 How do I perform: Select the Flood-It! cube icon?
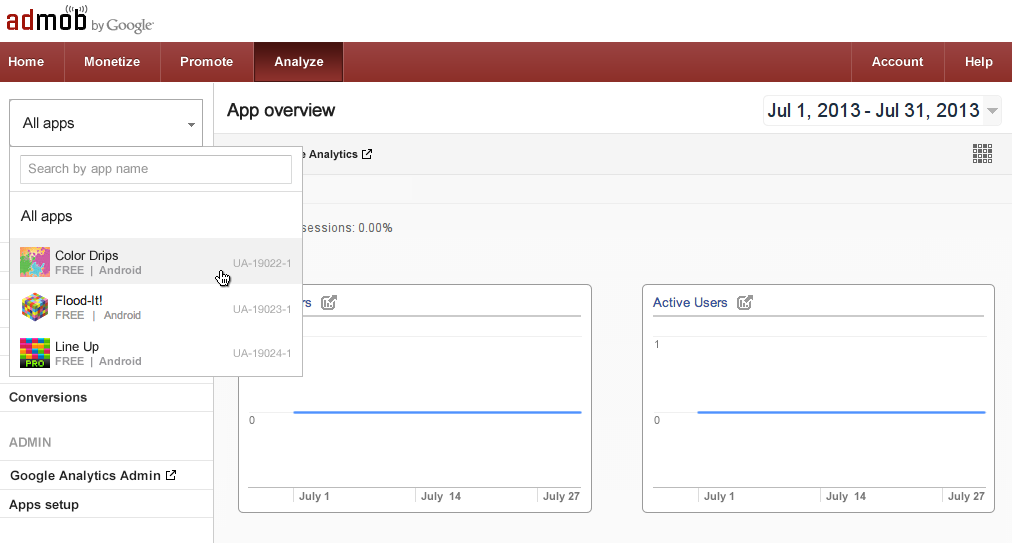[x=35, y=307]
